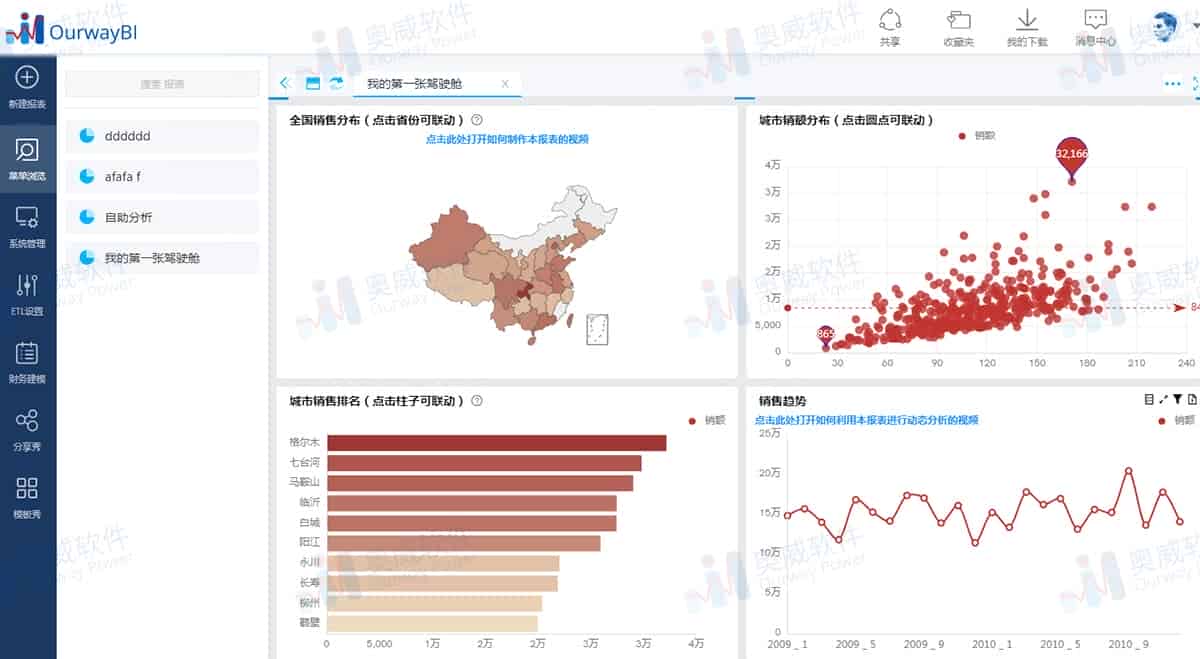1200x659 pixels.
Task: Click the user avatar at top right
Action: coord(1166,27)
